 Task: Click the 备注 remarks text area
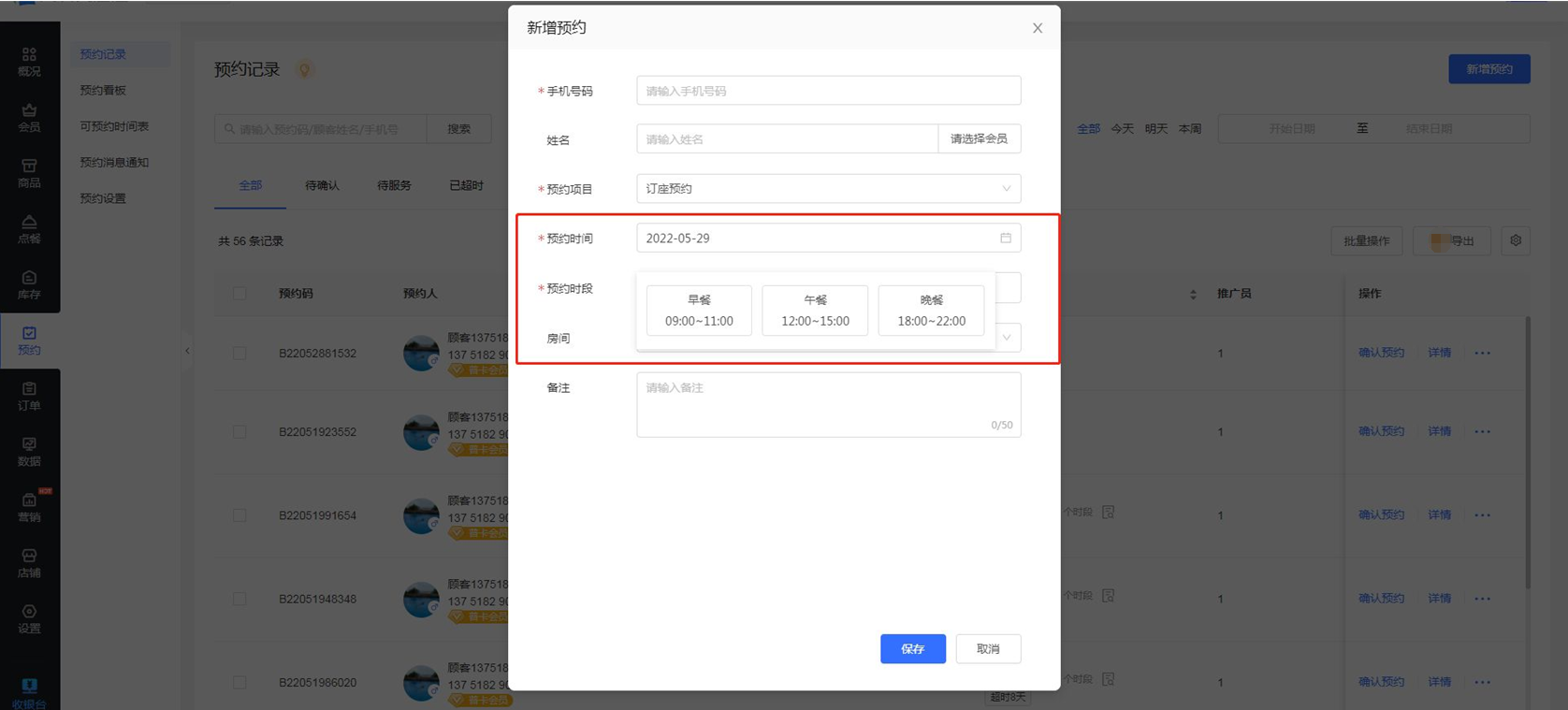(828, 405)
